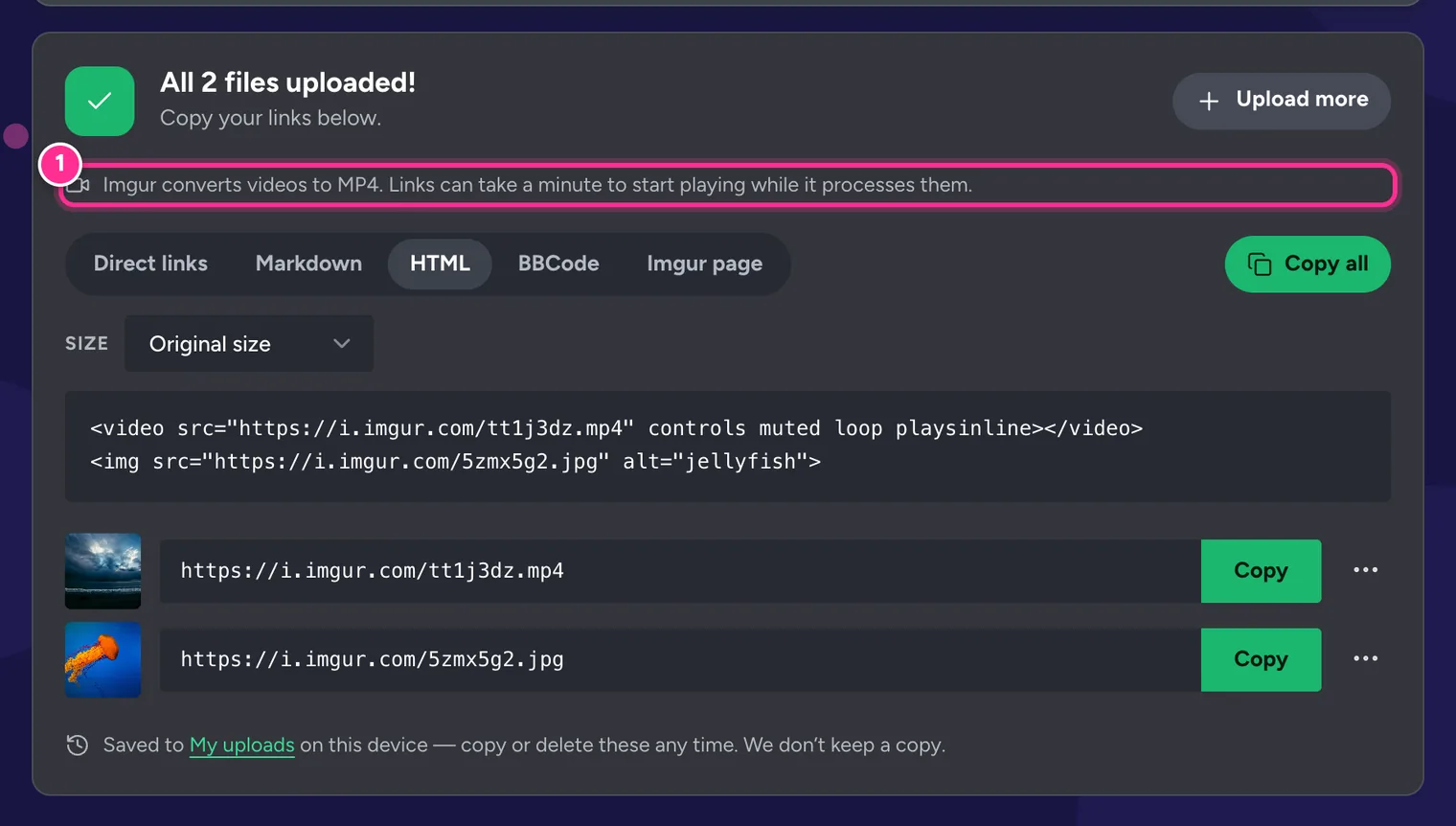Click the Imgur converts videos to MP4 notice

[x=728, y=185]
